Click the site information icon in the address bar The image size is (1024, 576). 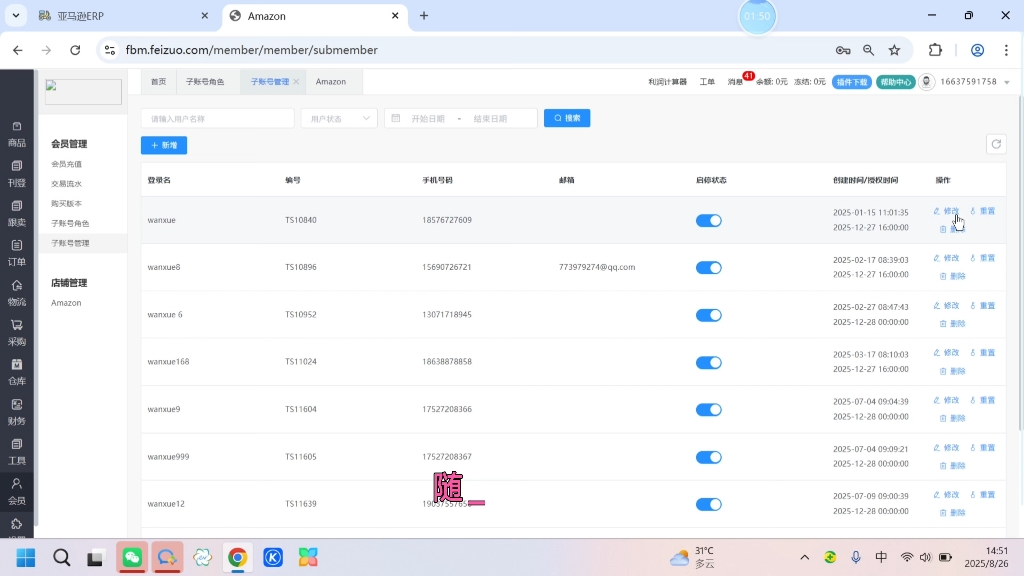tap(110, 50)
